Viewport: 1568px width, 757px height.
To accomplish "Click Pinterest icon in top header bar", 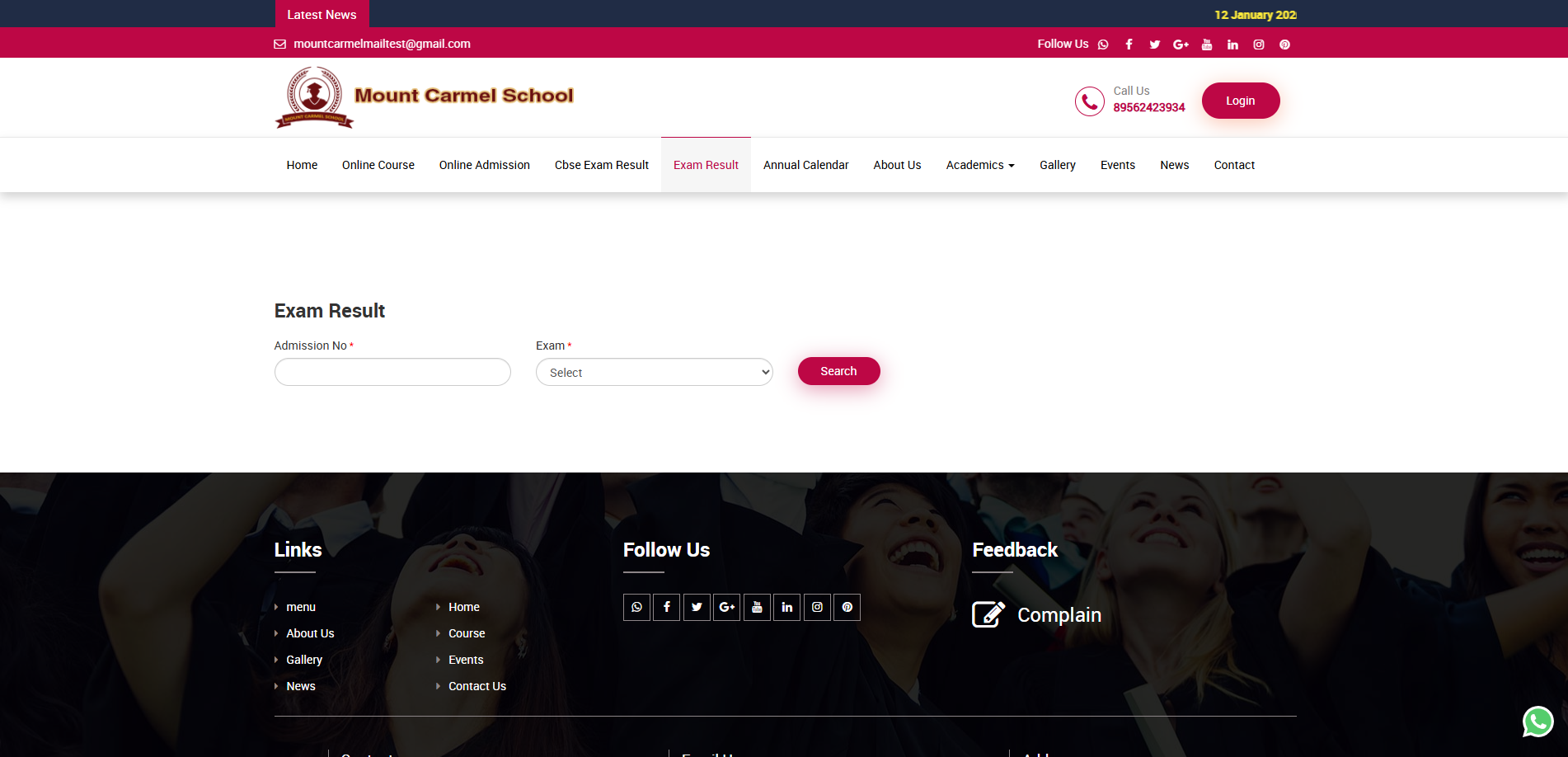I will click(1284, 45).
